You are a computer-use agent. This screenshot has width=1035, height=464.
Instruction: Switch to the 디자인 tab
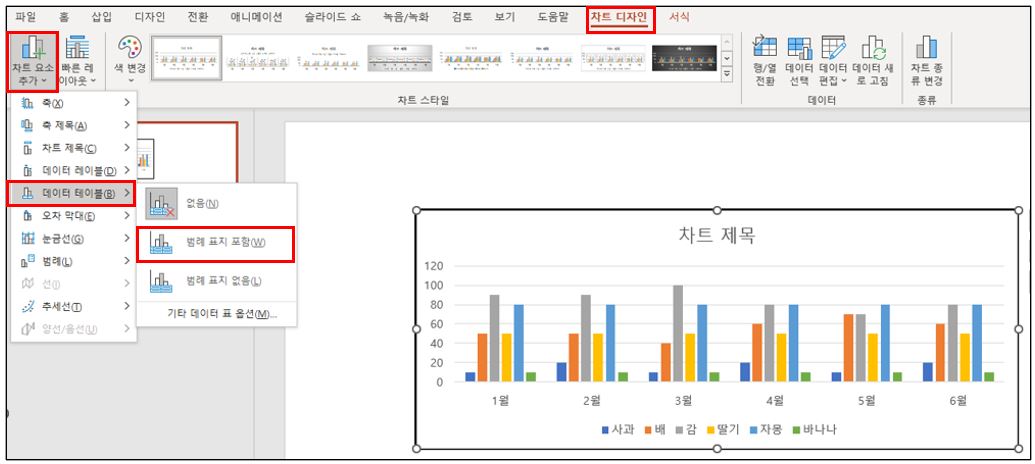149,17
